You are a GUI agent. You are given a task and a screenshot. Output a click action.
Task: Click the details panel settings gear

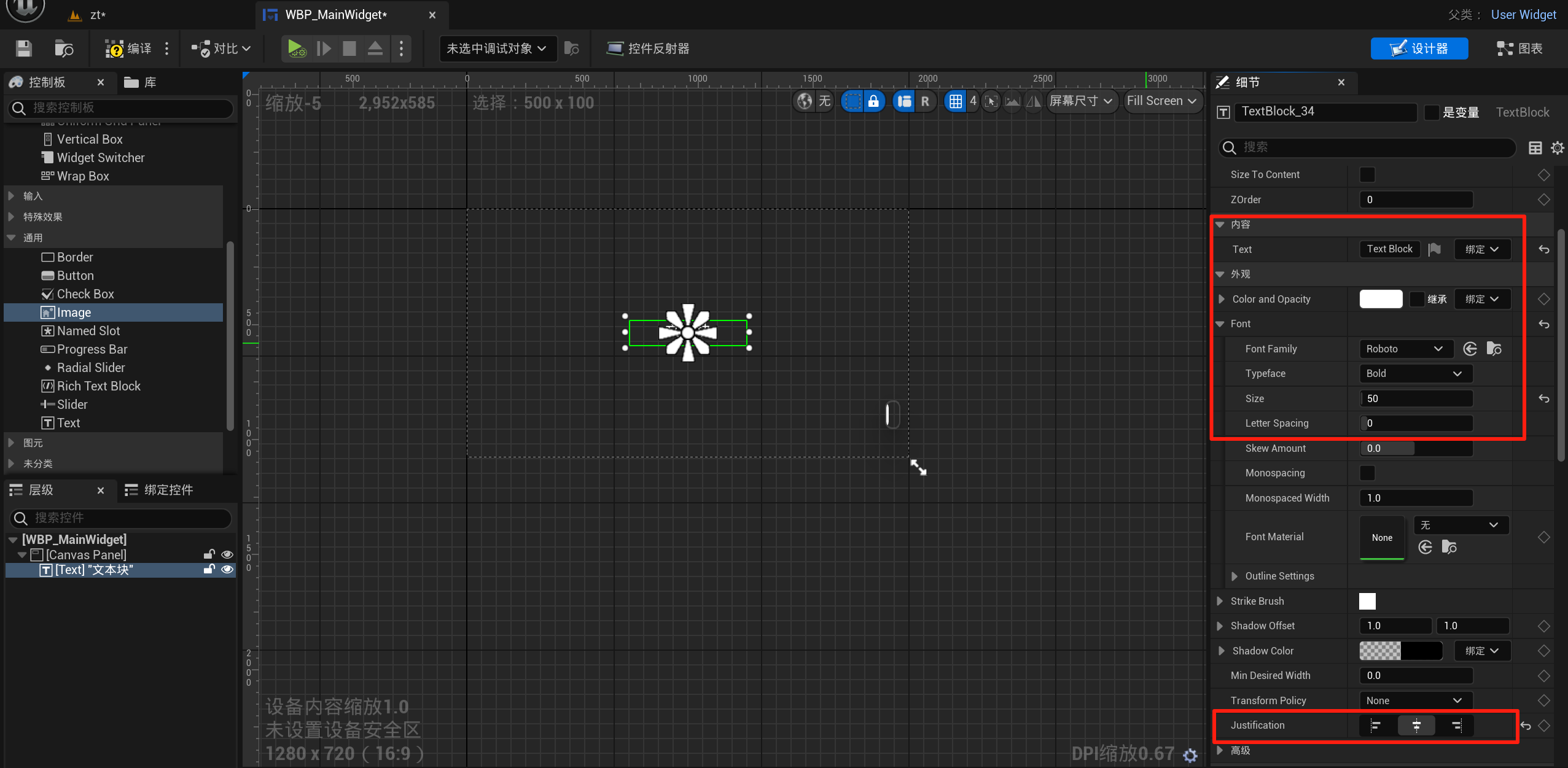tap(1557, 148)
